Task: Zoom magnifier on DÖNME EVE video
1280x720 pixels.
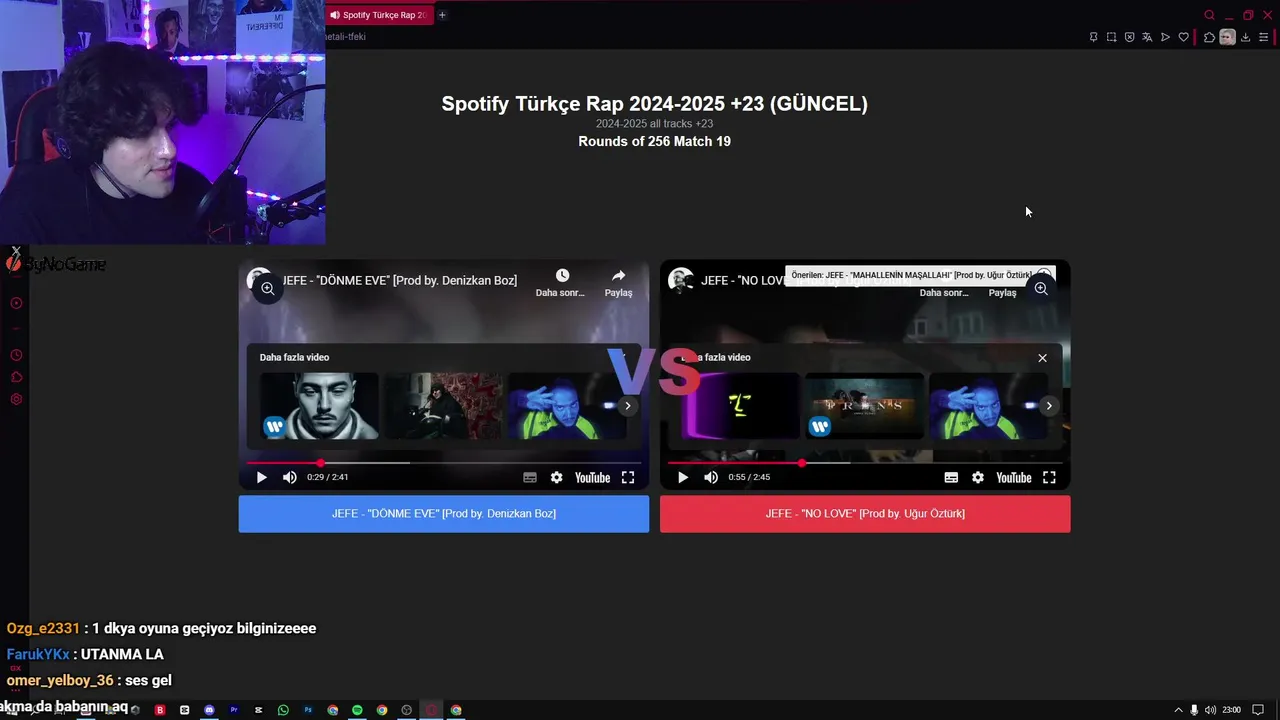Action: click(x=267, y=289)
